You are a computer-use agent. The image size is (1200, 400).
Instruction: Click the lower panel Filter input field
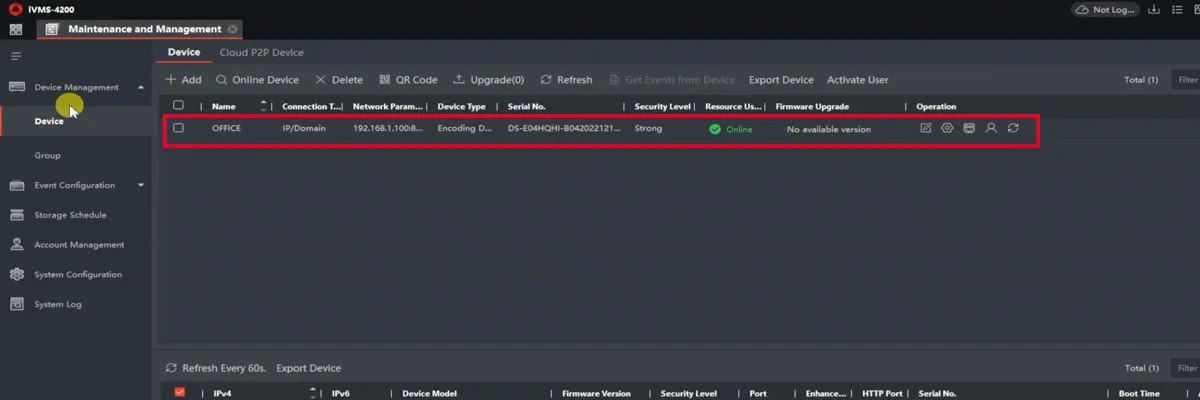tap(1186, 368)
